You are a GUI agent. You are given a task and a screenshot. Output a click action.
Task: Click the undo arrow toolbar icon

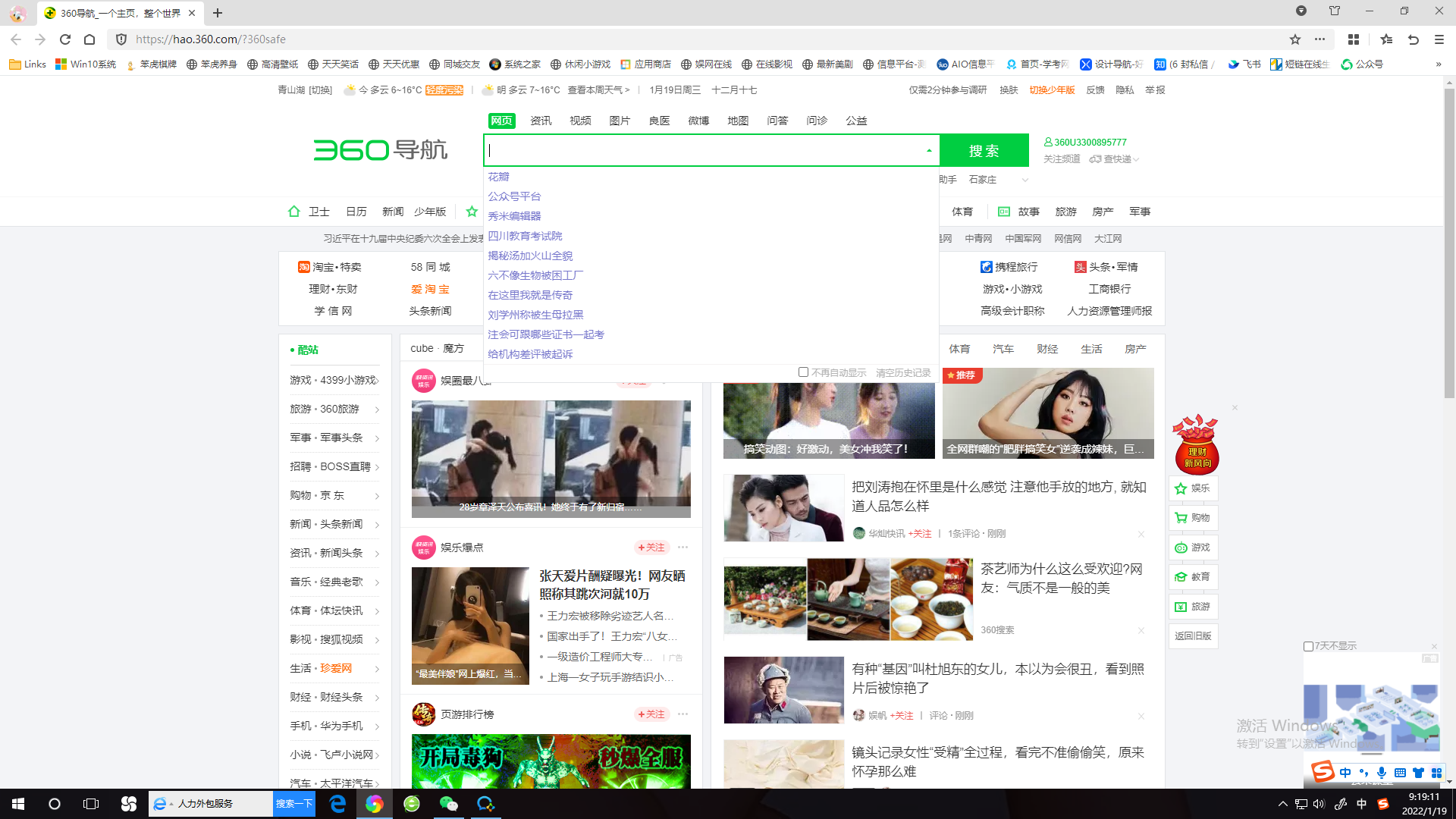click(1414, 39)
